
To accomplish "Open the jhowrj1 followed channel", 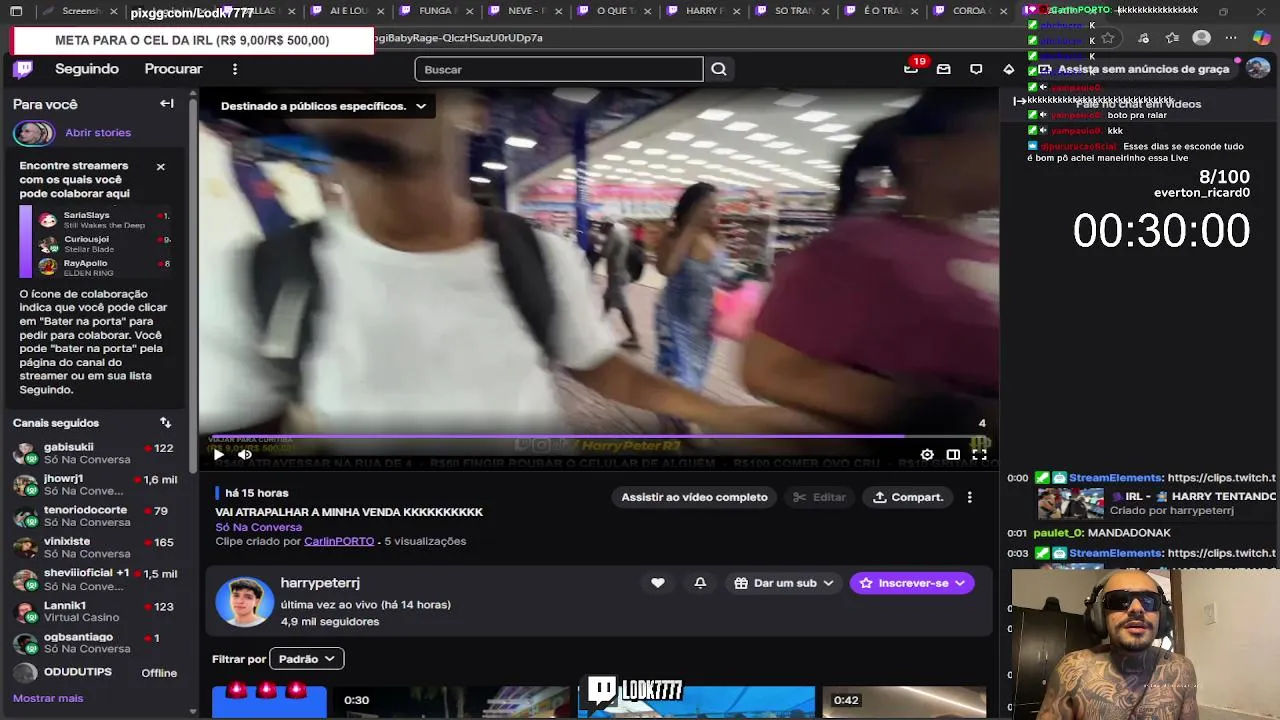I will [95, 484].
